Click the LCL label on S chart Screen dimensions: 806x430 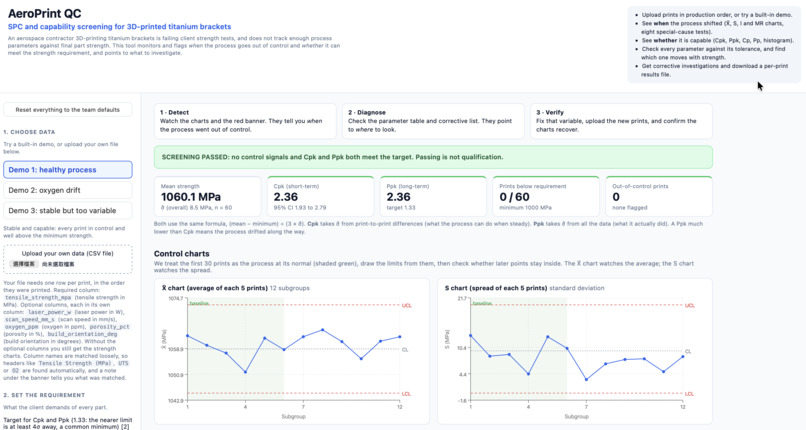pyautogui.click(x=689, y=394)
